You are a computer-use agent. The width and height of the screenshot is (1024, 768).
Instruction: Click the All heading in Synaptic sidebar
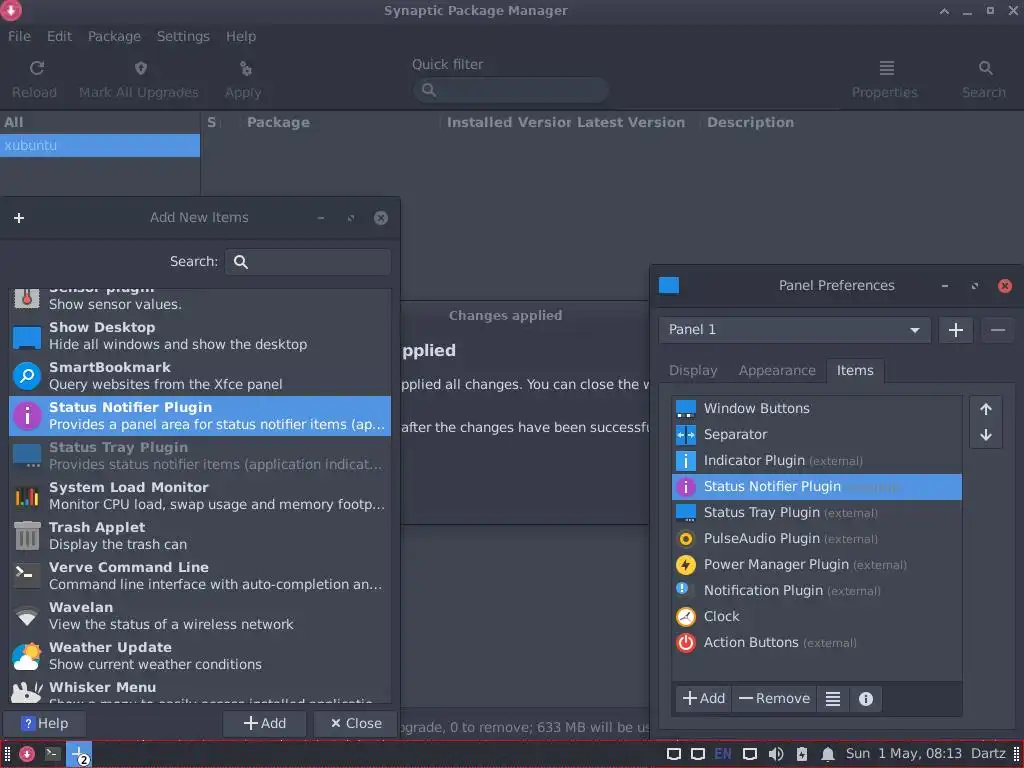pyautogui.click(x=14, y=123)
